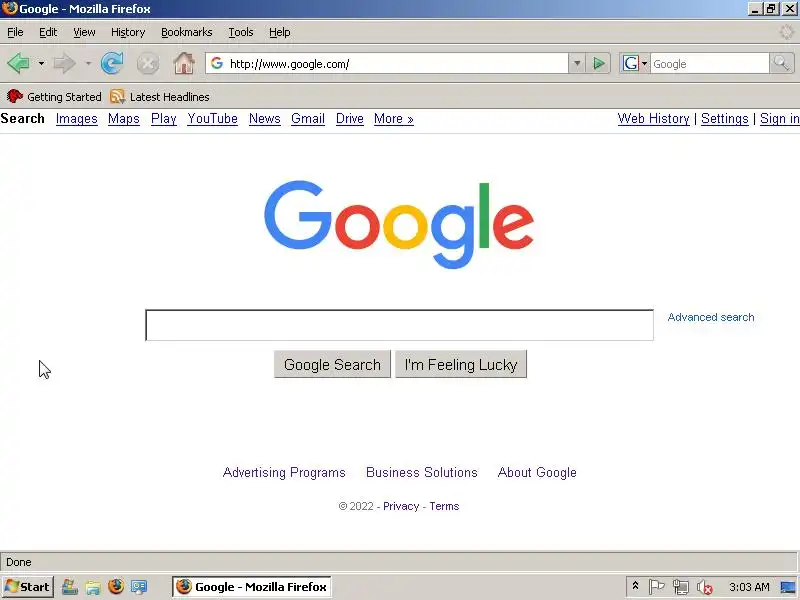800x600 pixels.
Task: Click the colorful Google logo
Action: click(x=399, y=224)
